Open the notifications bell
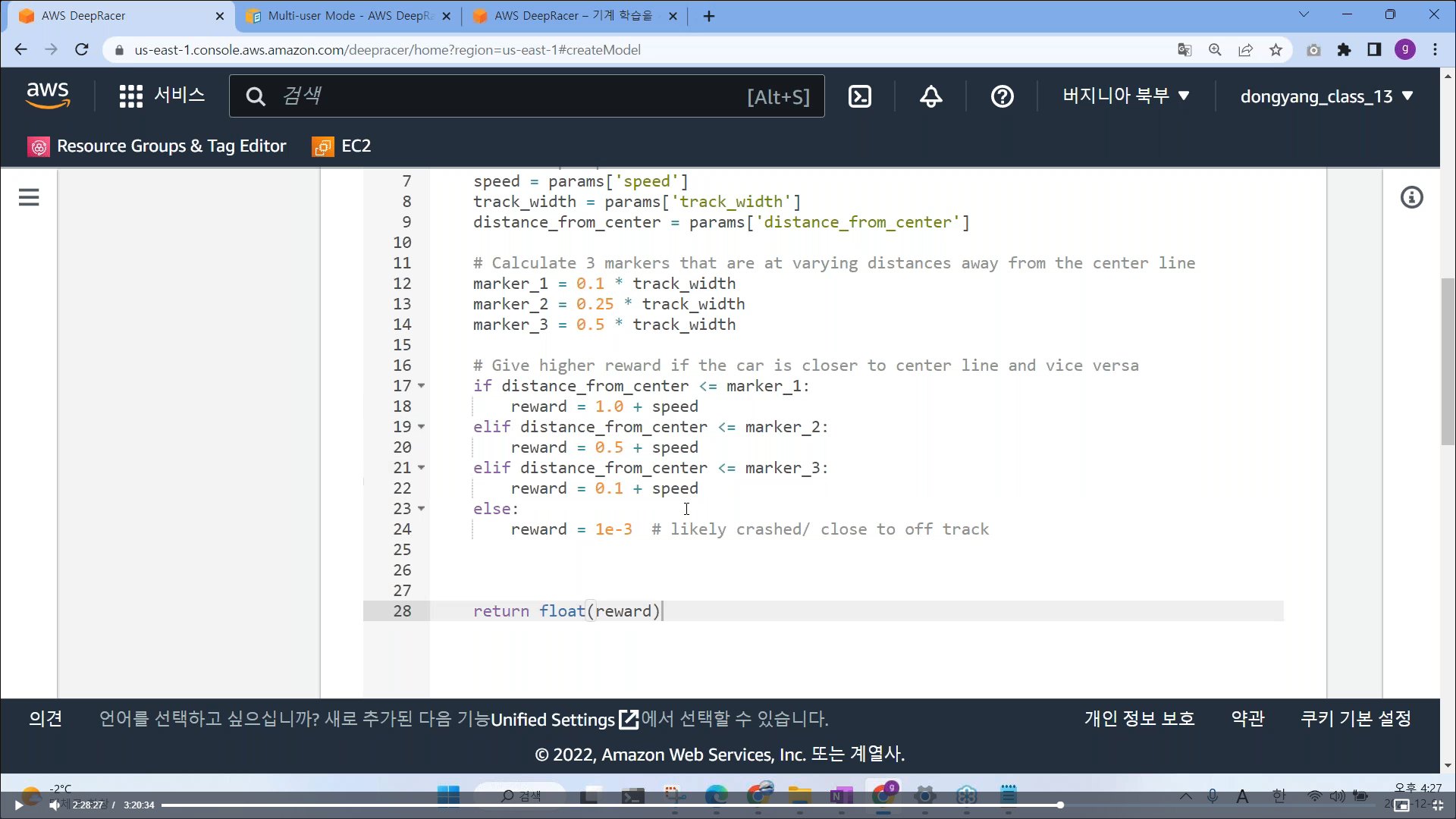The image size is (1456, 819). click(930, 96)
